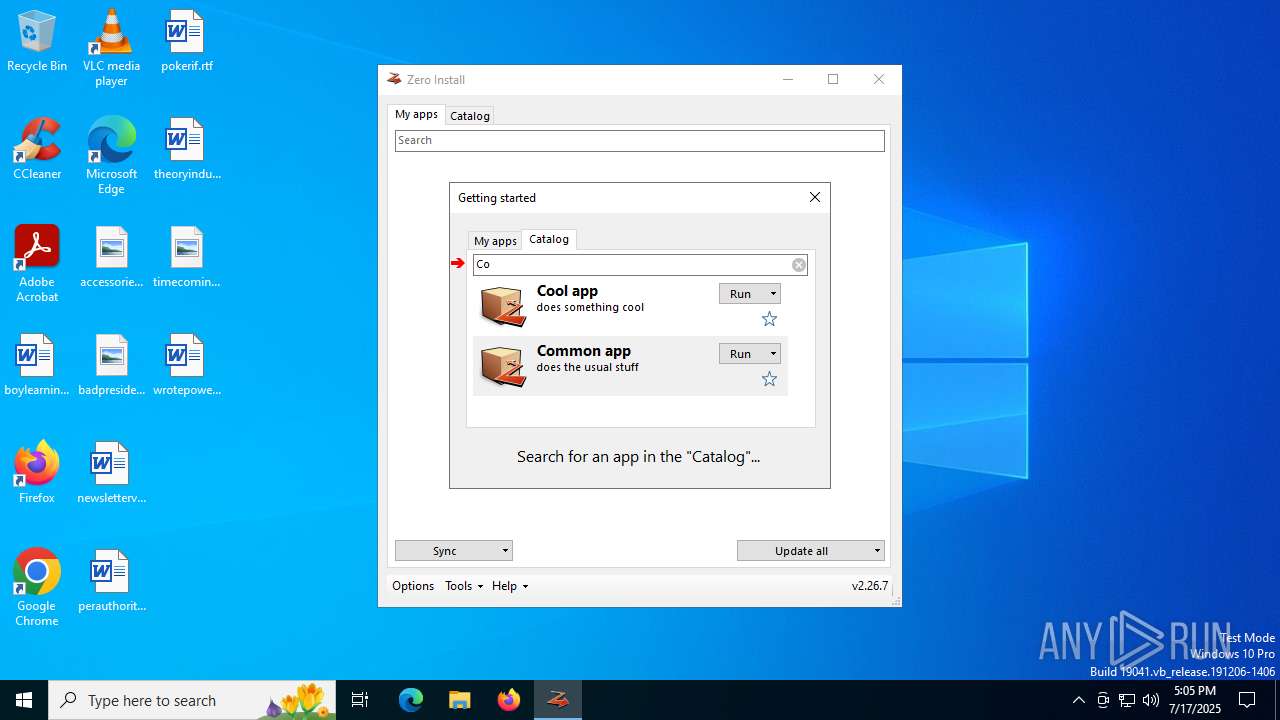Toggle favorite star for Cool app
This screenshot has width=1280, height=720.
pos(769,319)
